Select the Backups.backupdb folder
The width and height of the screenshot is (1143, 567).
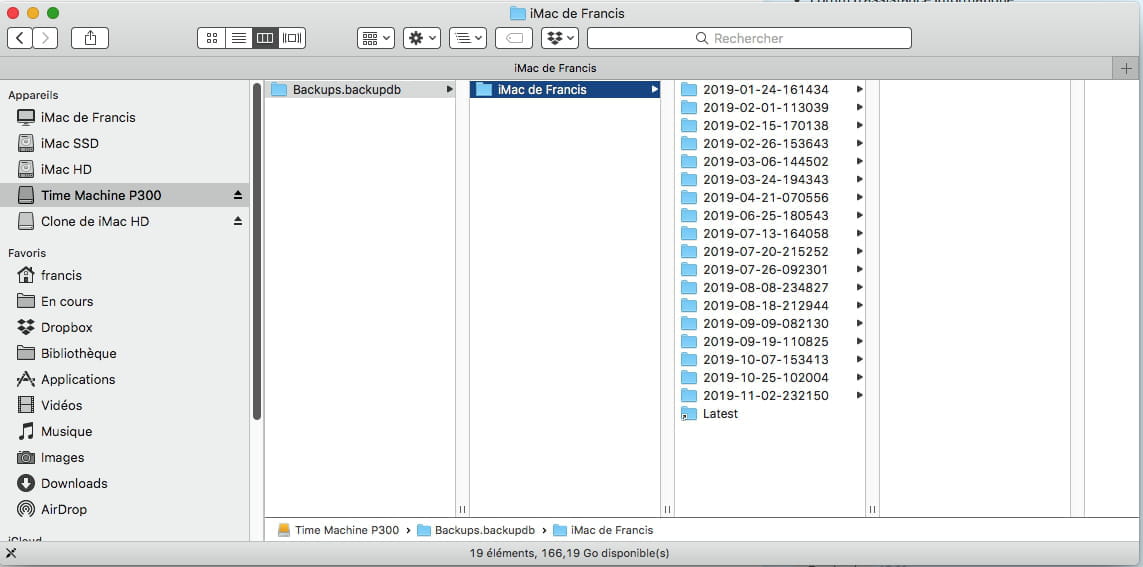click(360, 90)
